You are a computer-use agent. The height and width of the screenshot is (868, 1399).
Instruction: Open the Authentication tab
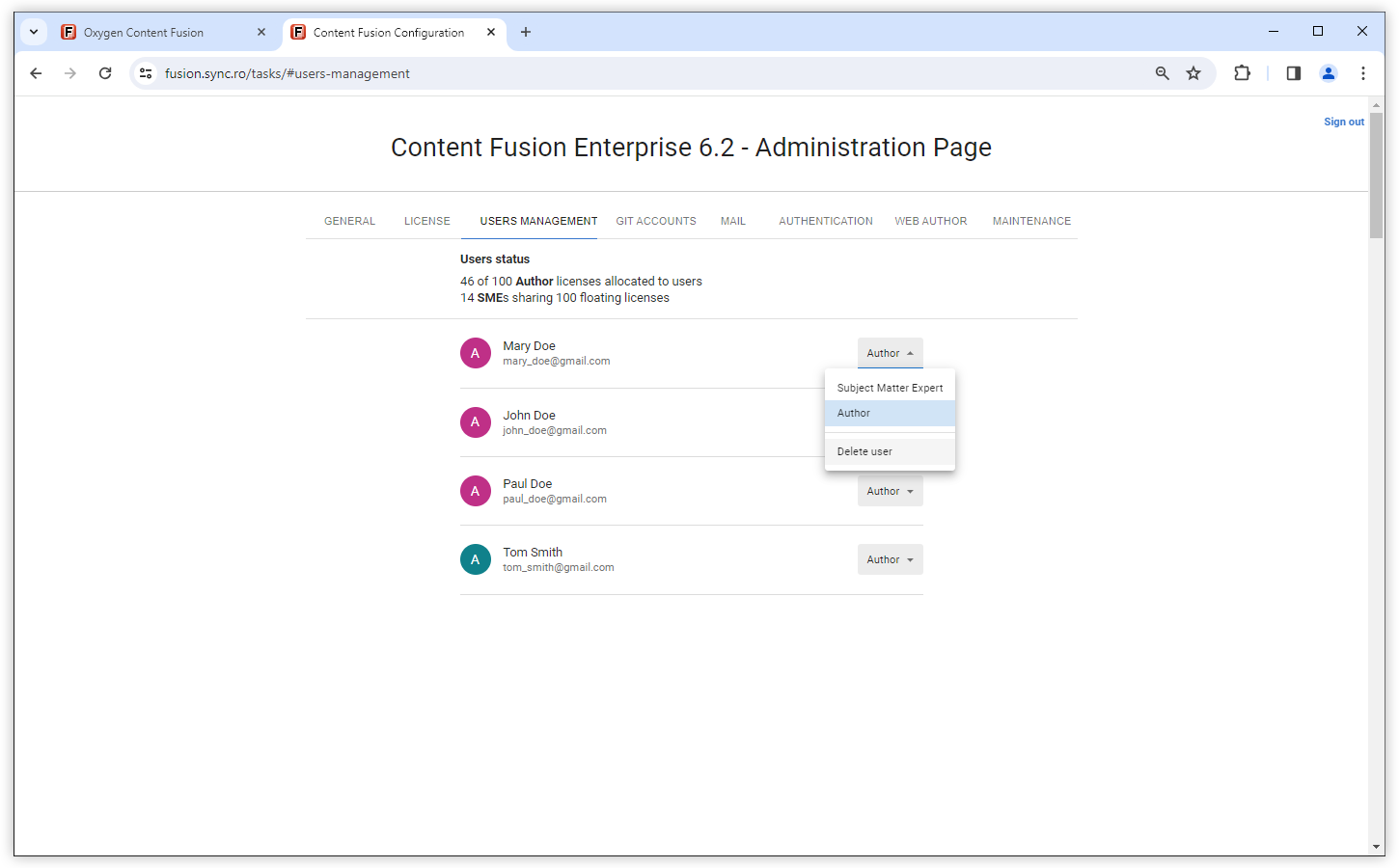pos(826,221)
